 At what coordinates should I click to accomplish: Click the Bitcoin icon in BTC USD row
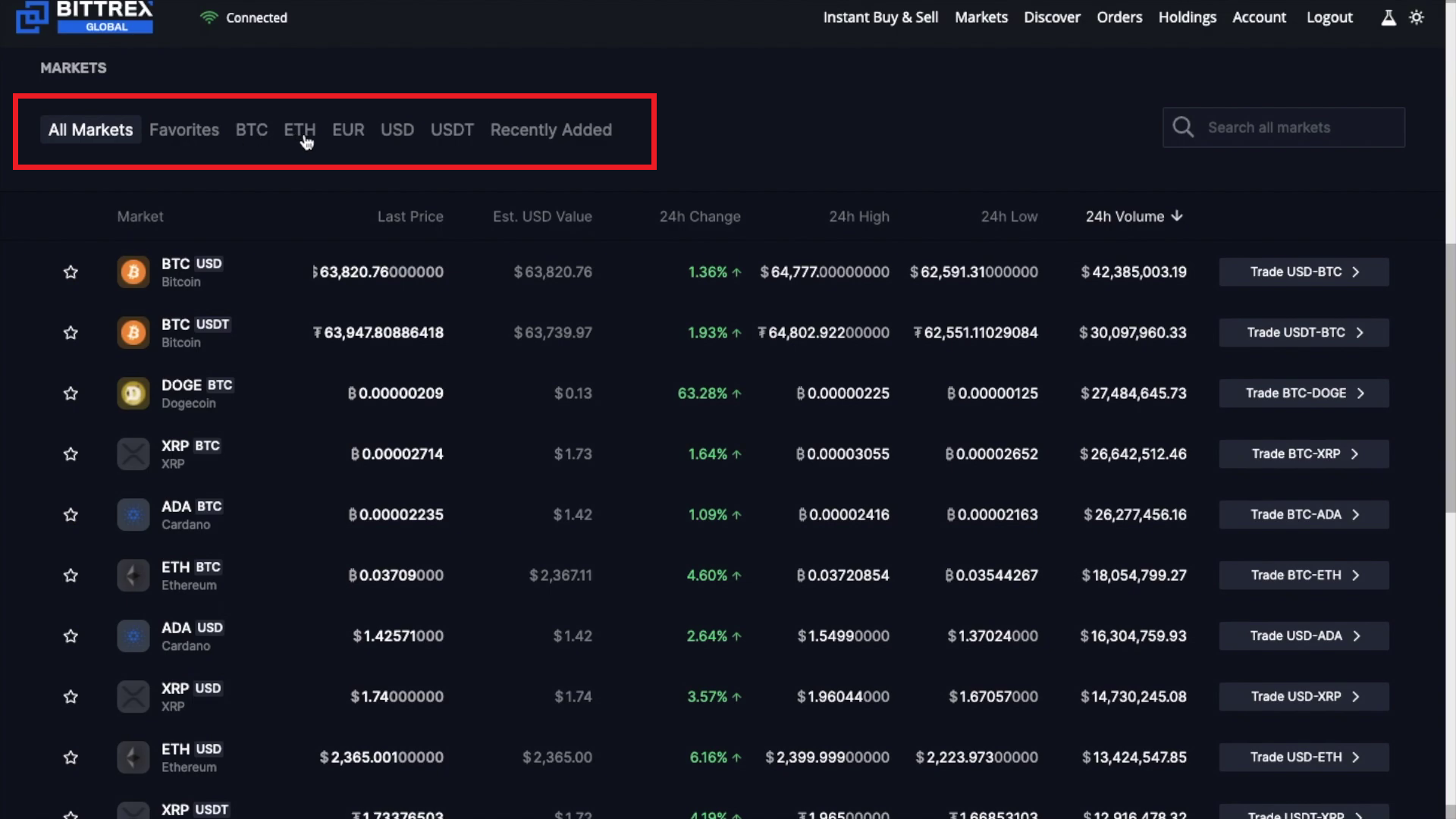tap(133, 271)
